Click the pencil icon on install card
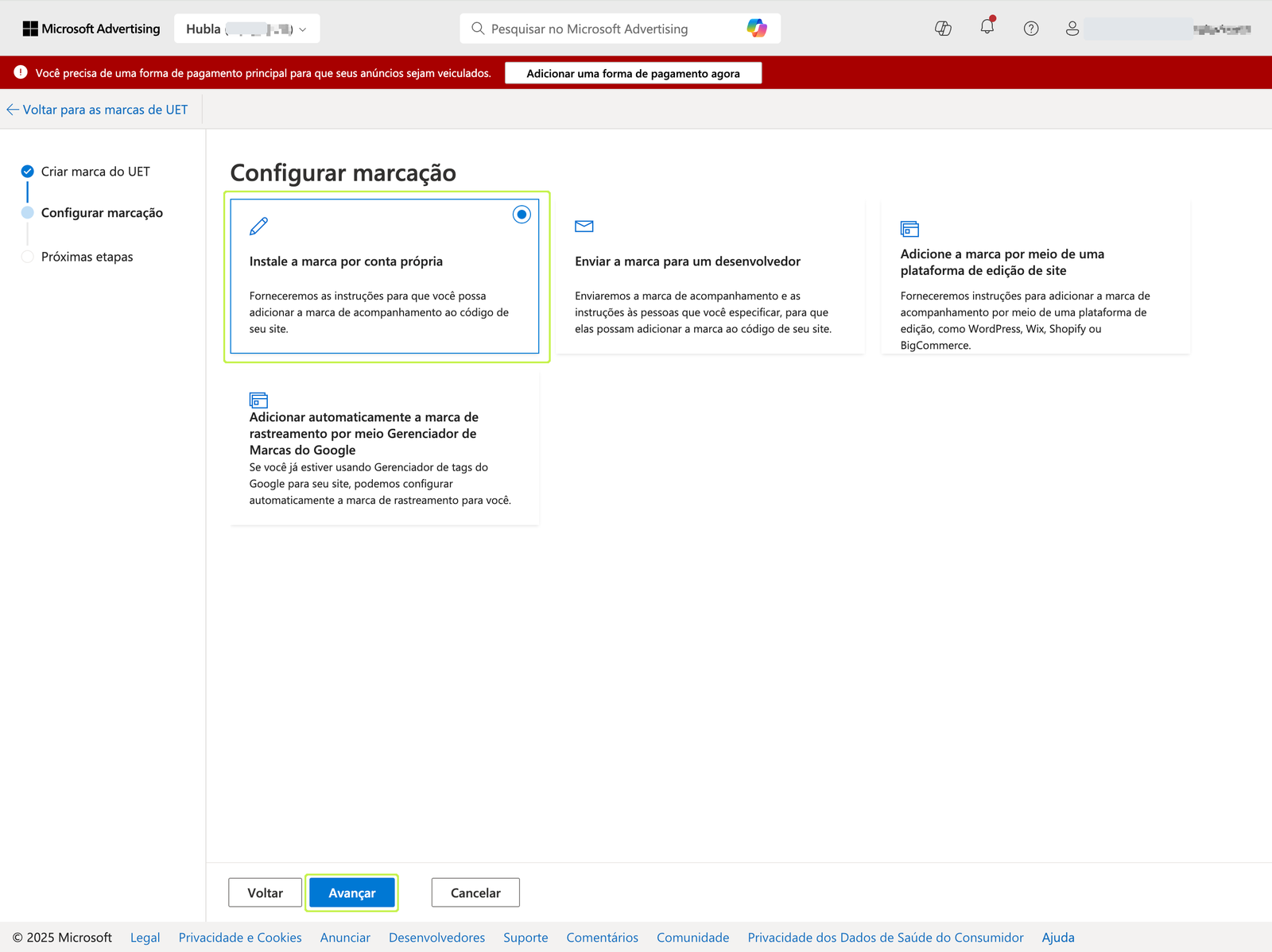1272x952 pixels. [258, 226]
